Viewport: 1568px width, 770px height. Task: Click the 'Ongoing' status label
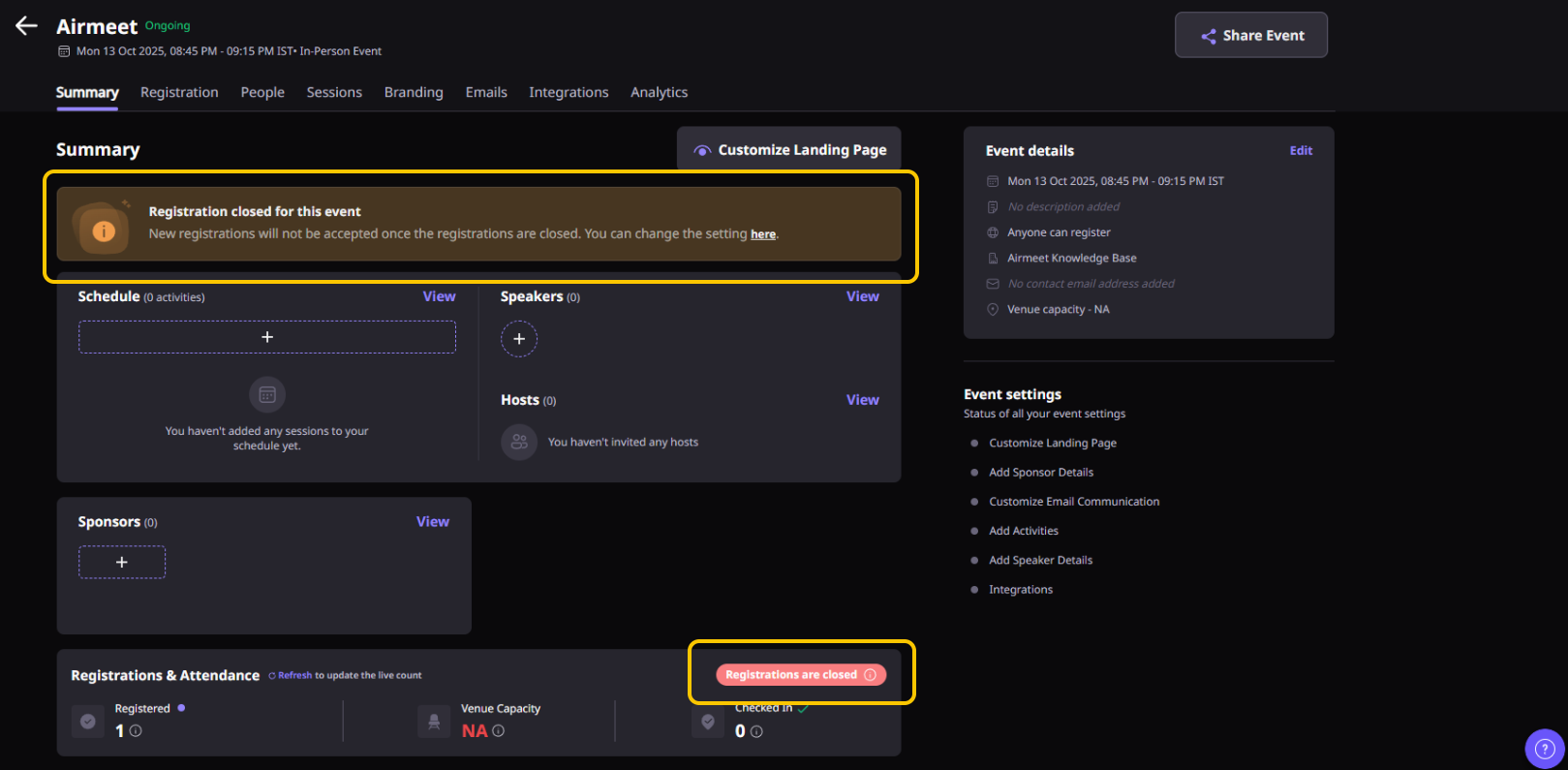168,26
